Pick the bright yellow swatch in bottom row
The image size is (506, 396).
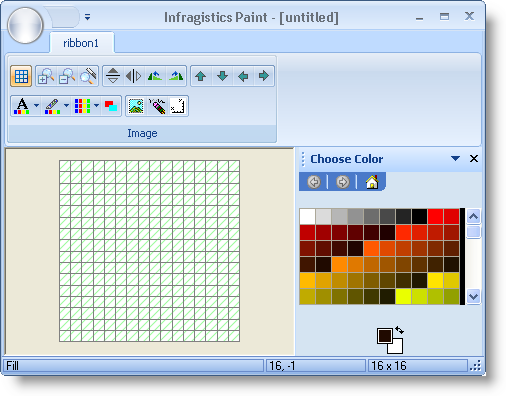403,296
